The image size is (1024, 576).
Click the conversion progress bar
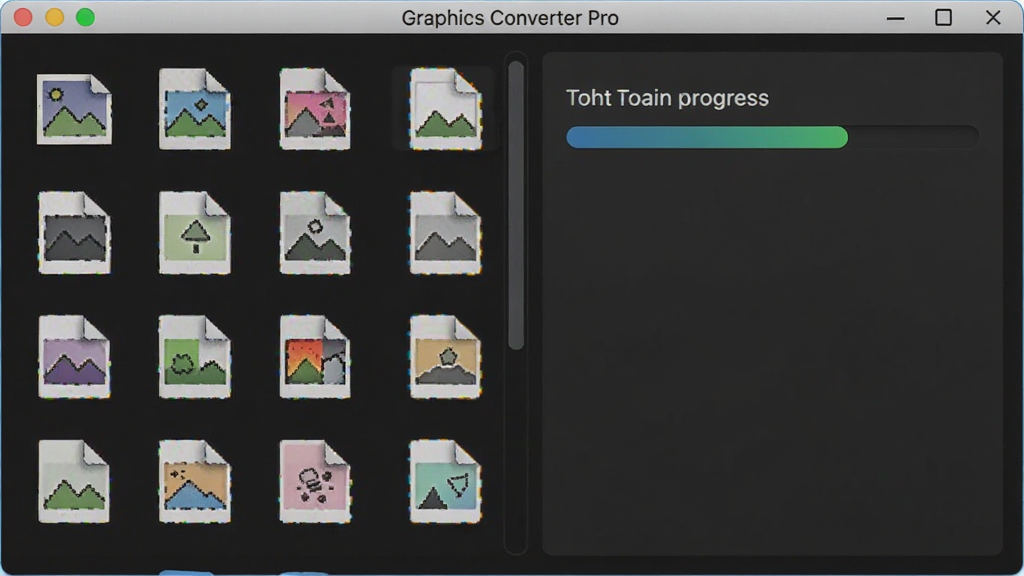point(772,137)
